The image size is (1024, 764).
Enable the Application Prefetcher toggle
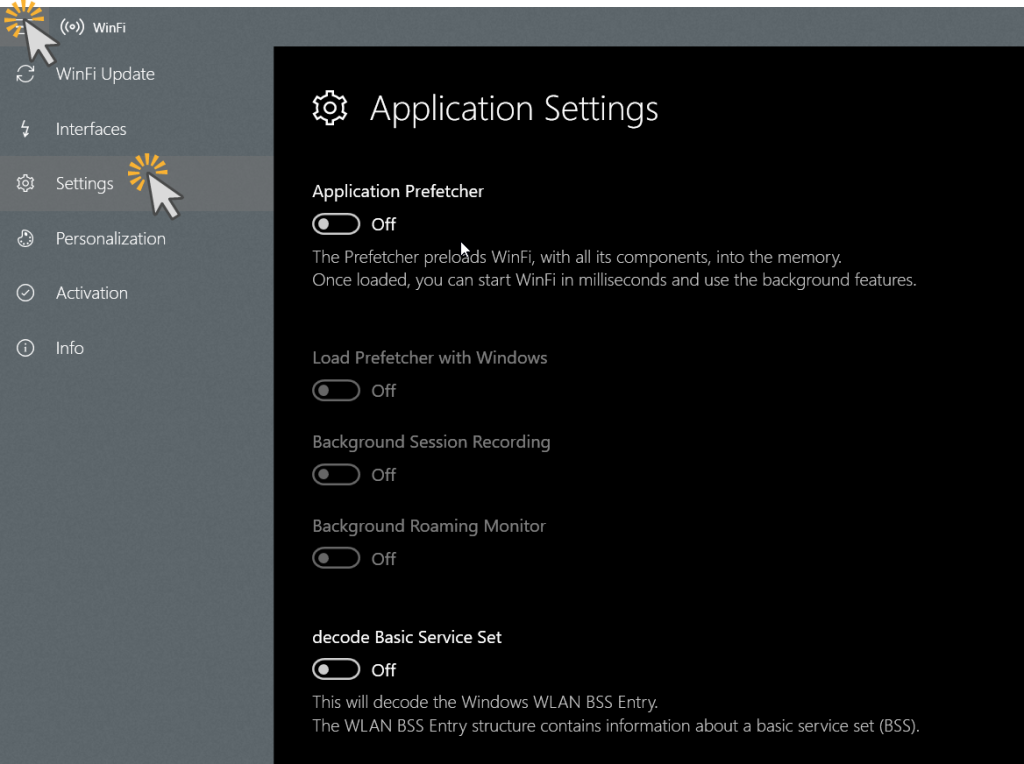(336, 224)
